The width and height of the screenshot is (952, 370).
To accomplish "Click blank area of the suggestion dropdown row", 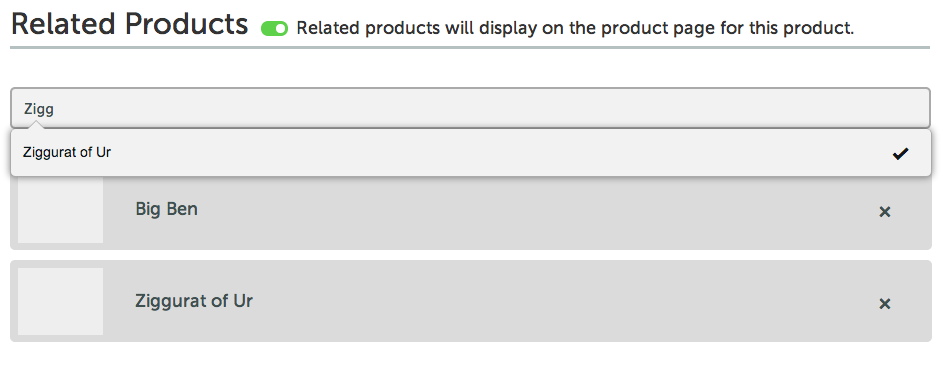I will pyautogui.click(x=486, y=152).
